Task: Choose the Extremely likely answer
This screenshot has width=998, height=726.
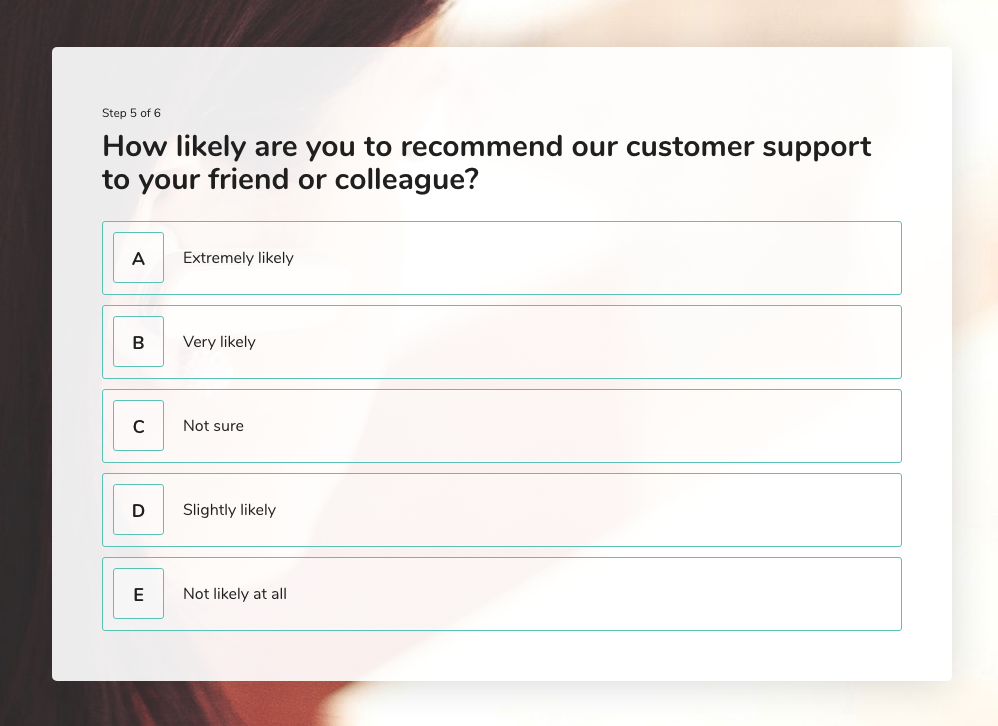Action: tap(502, 258)
